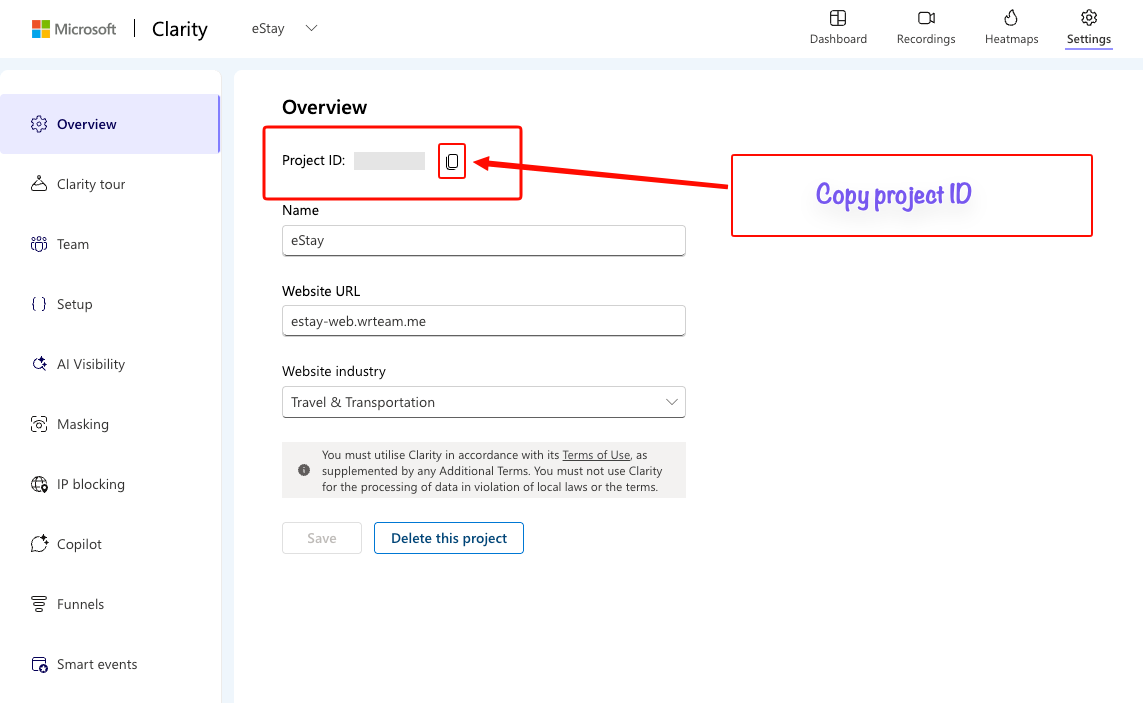Click the AI Visibility sparkle icon
This screenshot has width=1143, height=703.
click(39, 364)
